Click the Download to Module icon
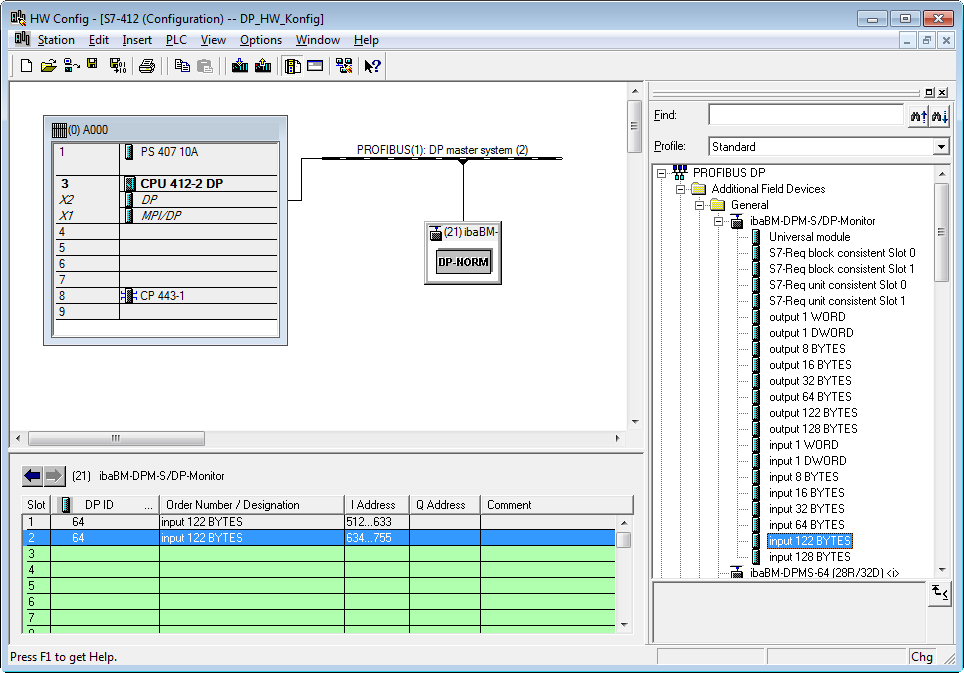964x673 pixels. (240, 66)
